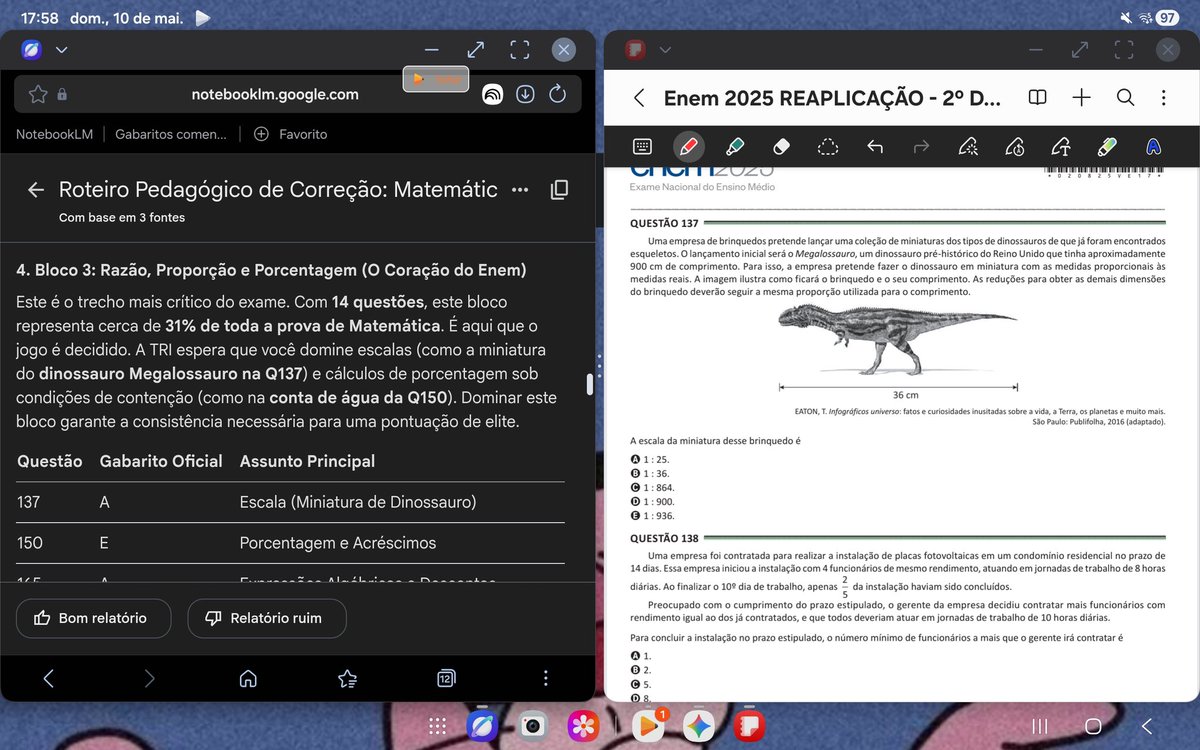Undo the last stroke
1200x750 pixels.
pyautogui.click(x=875, y=147)
